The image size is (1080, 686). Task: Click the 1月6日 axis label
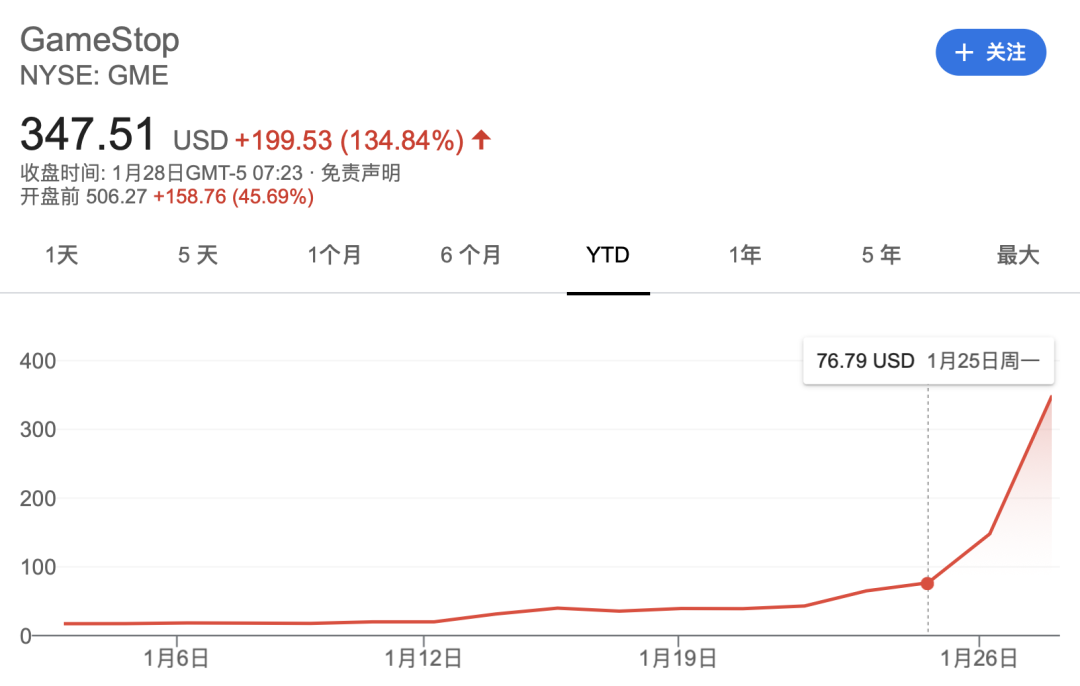(x=177, y=658)
